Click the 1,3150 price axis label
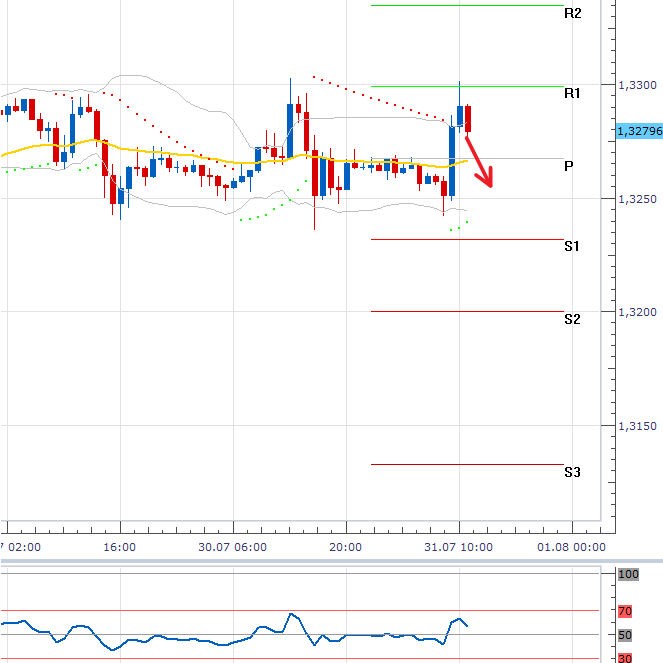Viewport: 663px width, 663px height. tap(637, 426)
